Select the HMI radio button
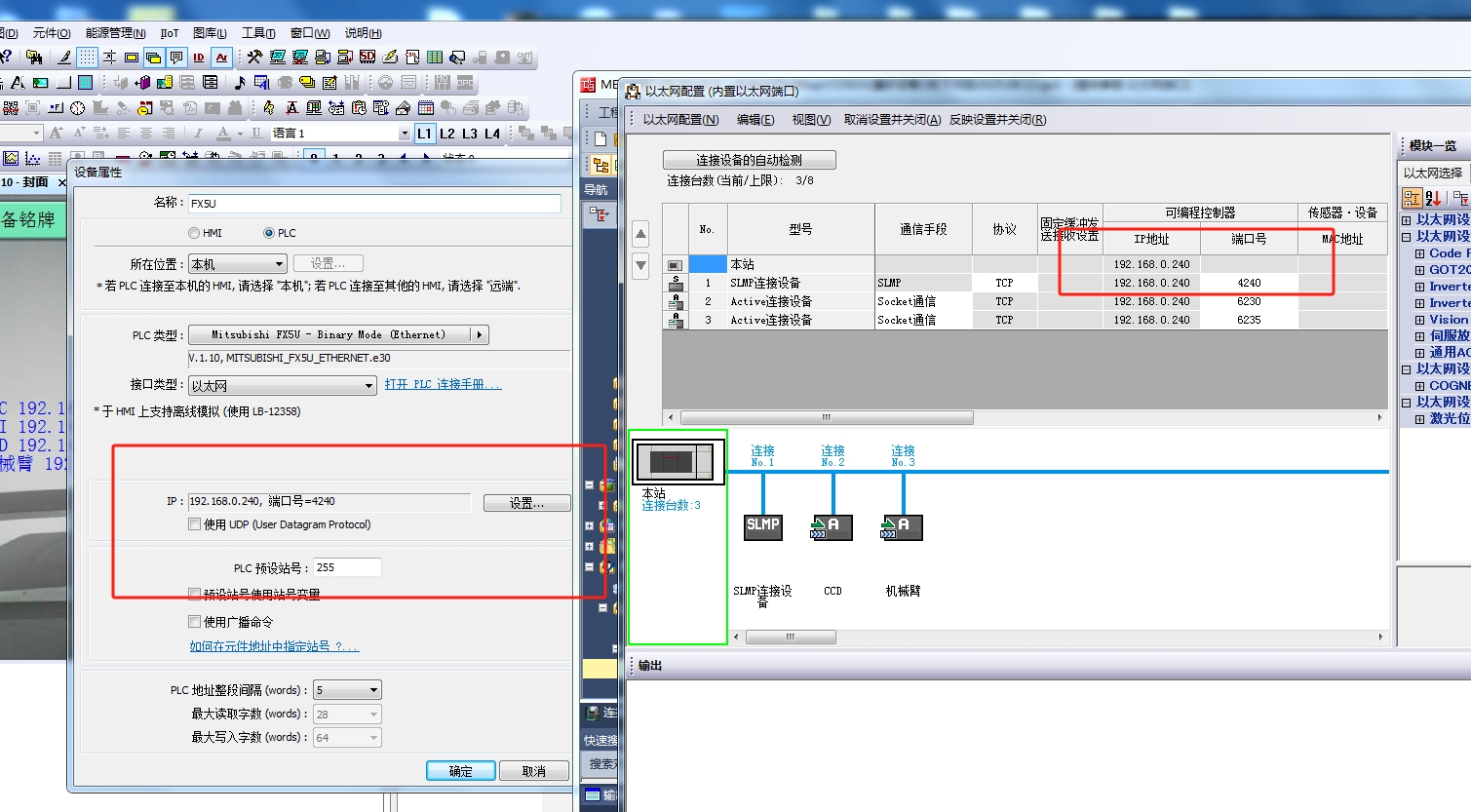Screen dimensions: 1471x812 194,234
